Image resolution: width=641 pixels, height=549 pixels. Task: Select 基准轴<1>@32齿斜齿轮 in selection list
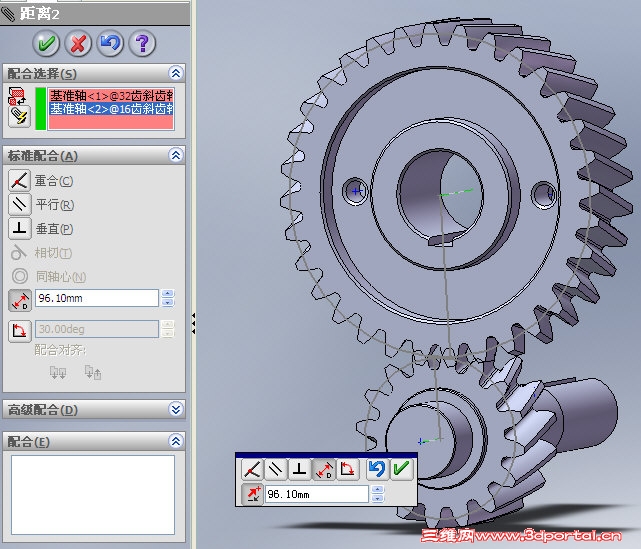point(111,96)
